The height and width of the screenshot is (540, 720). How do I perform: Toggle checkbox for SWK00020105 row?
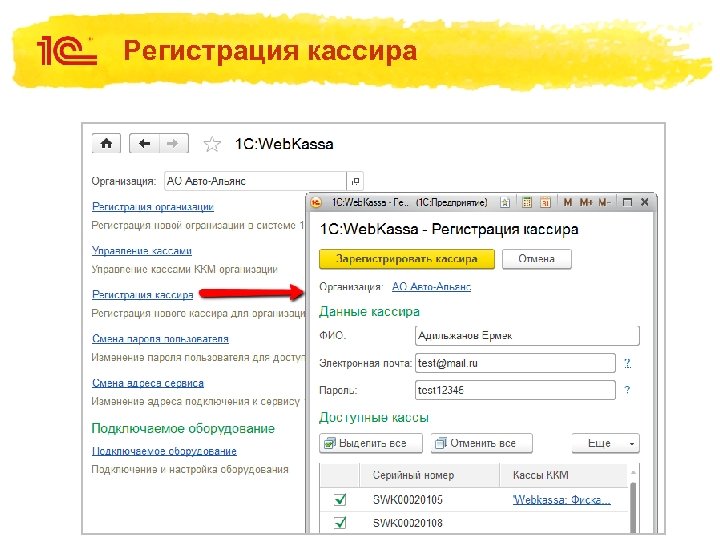[340, 500]
